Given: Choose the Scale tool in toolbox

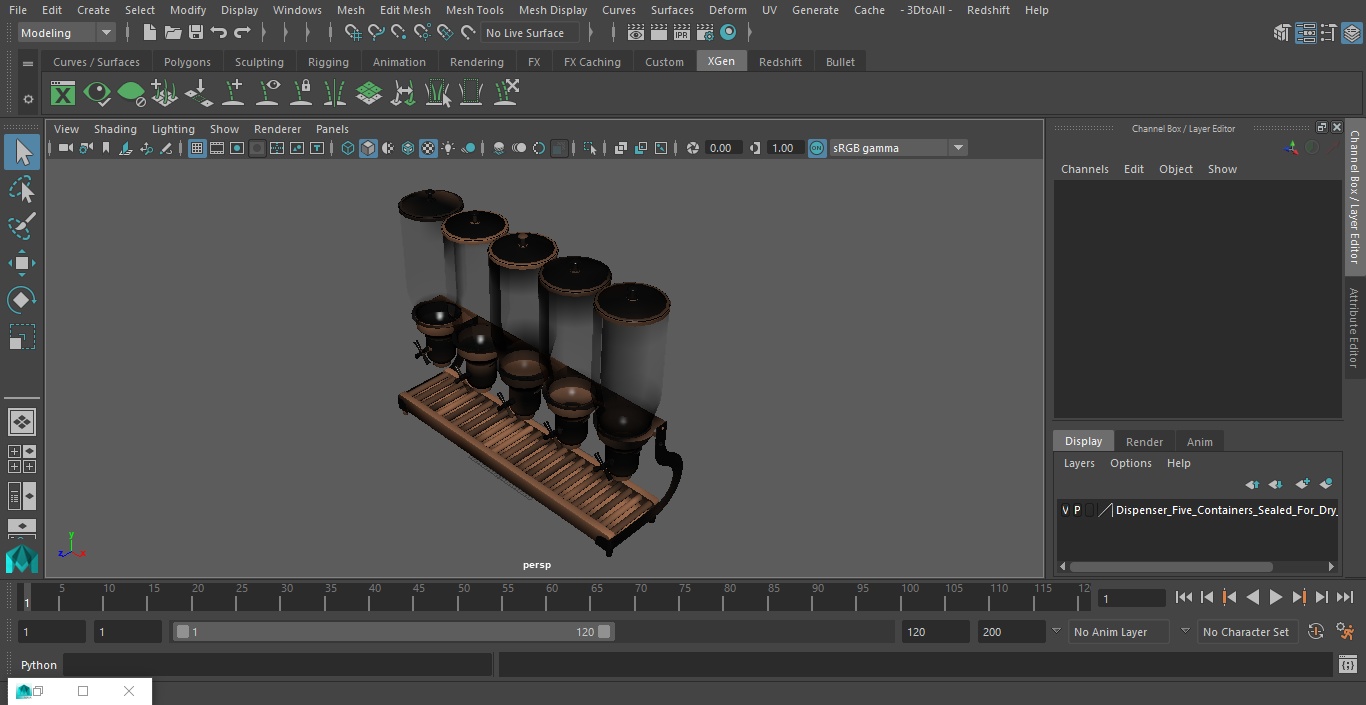Looking at the screenshot, I should [x=22, y=336].
